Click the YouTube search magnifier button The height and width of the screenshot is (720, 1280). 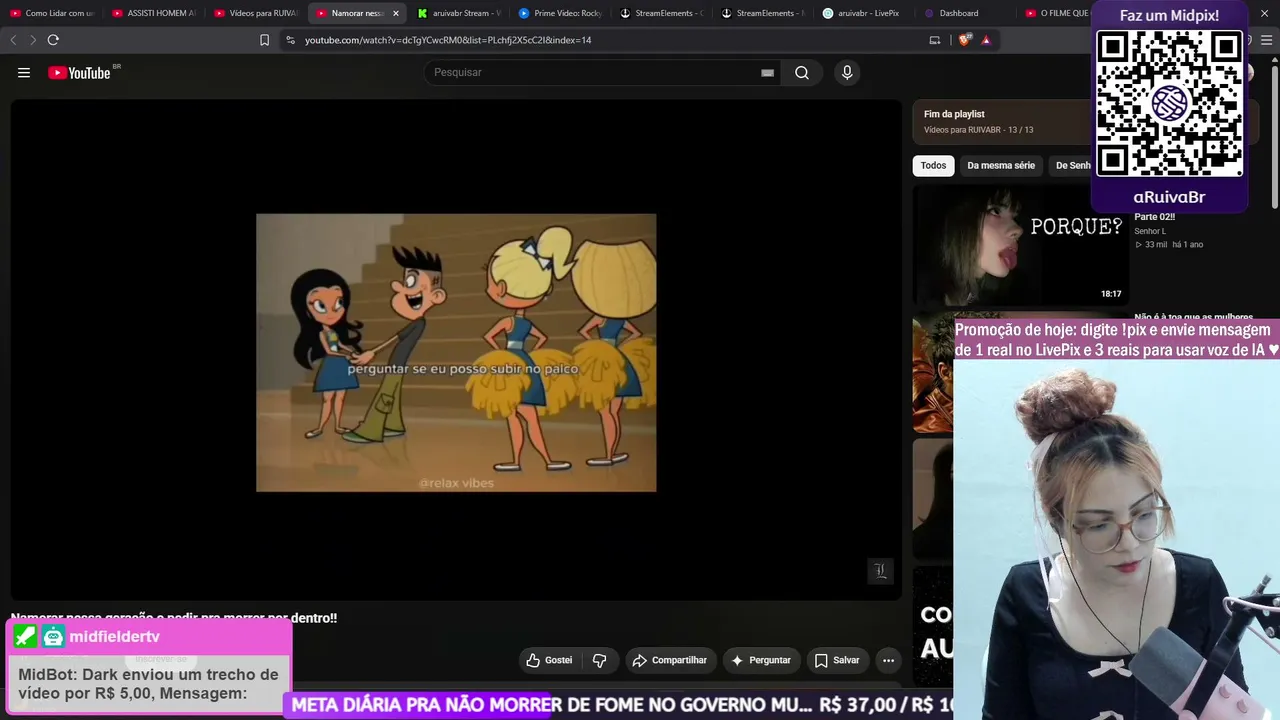point(802,72)
